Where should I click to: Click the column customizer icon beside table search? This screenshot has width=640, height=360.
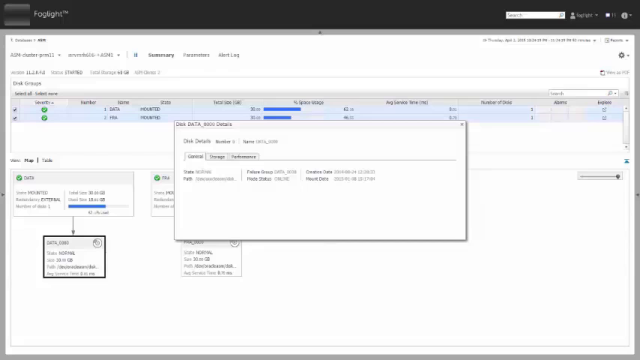(x=627, y=93)
